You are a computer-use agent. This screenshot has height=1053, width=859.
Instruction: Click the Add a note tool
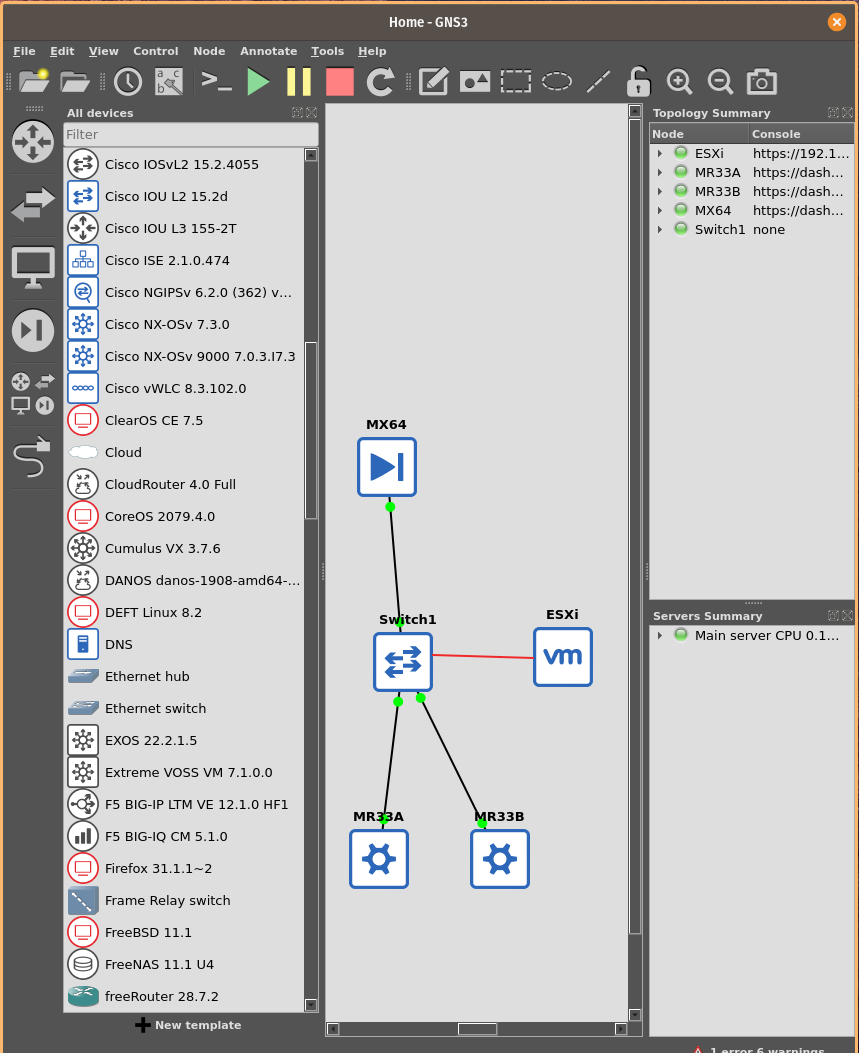click(x=433, y=82)
